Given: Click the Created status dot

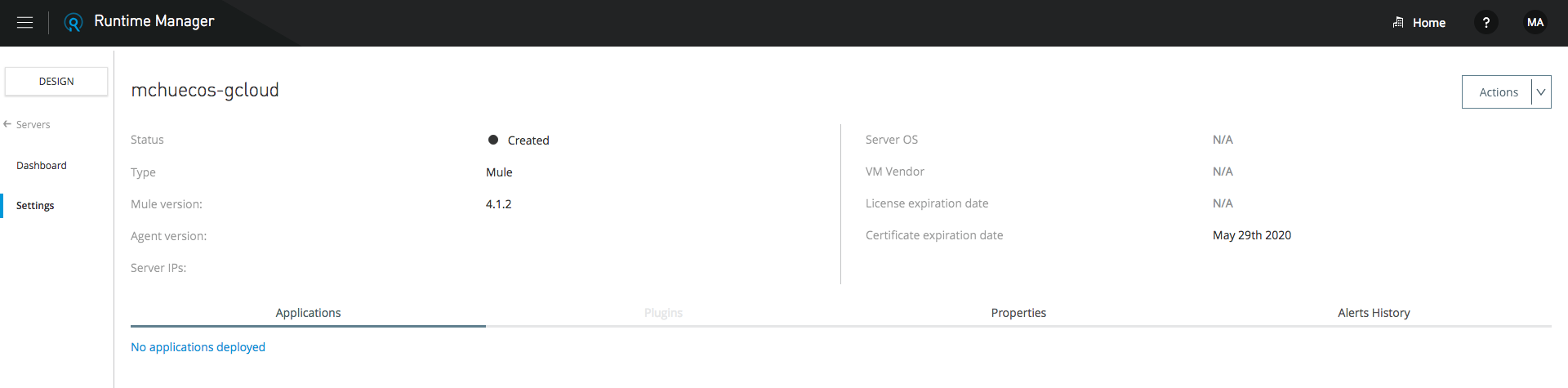Looking at the screenshot, I should tap(493, 140).
